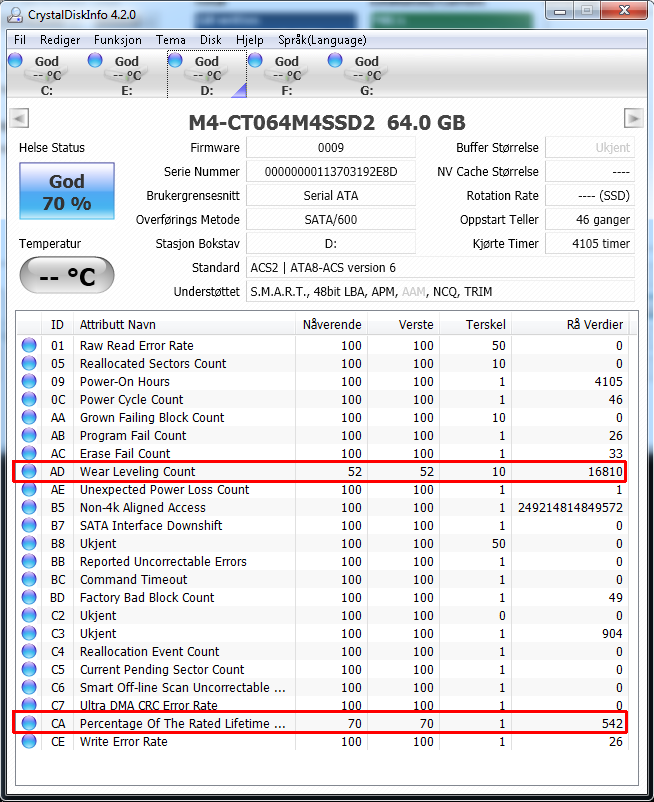Click the NV Cache Størrelse ---- field
This screenshot has width=654, height=802.
tap(590, 172)
